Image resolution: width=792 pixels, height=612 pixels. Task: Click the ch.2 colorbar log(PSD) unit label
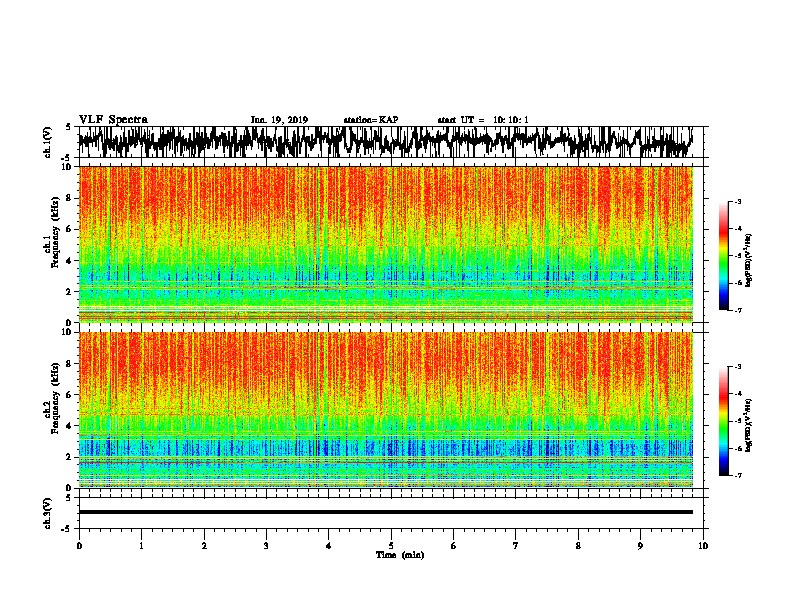click(x=749, y=425)
